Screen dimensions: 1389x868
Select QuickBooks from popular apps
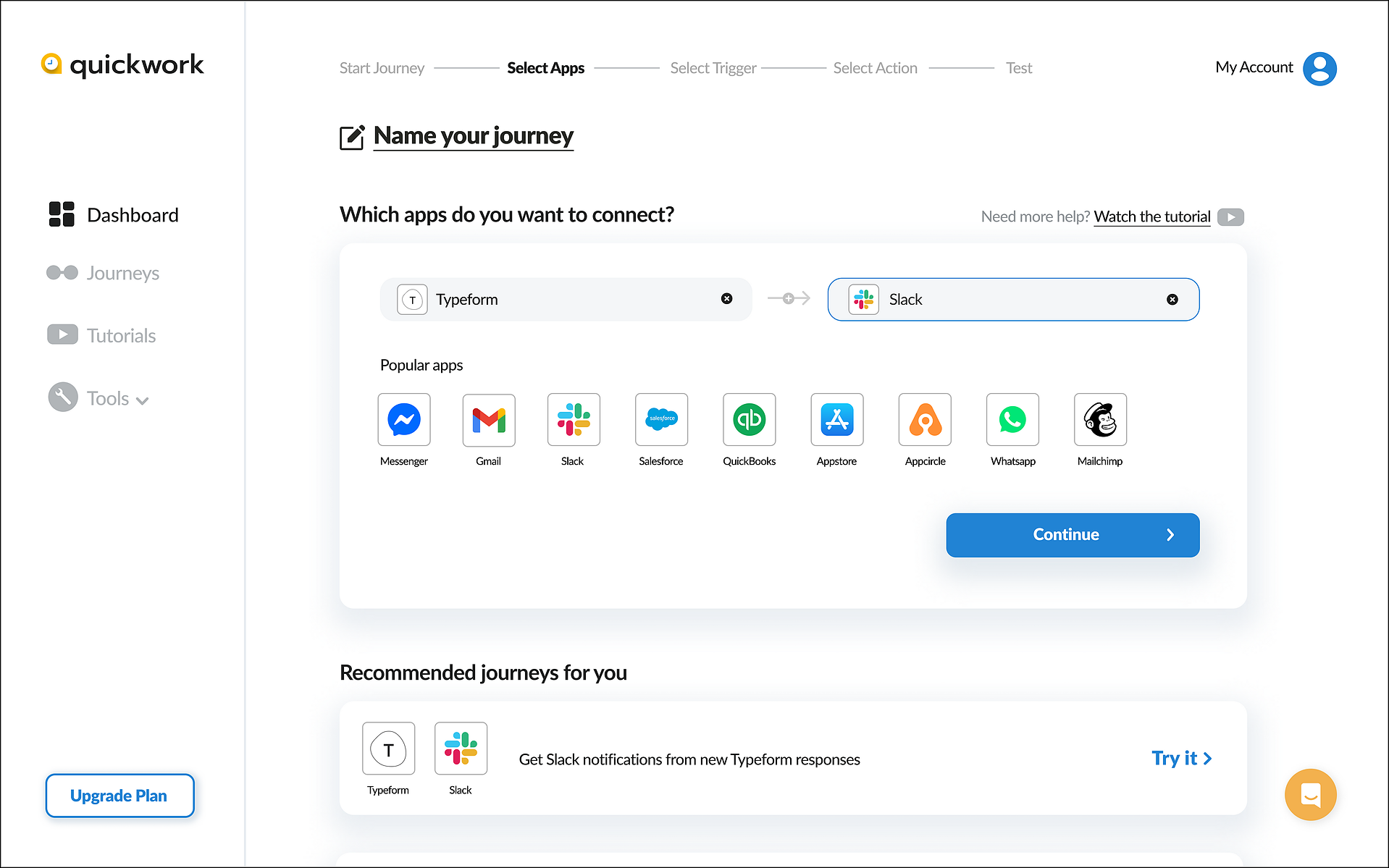coord(749,419)
